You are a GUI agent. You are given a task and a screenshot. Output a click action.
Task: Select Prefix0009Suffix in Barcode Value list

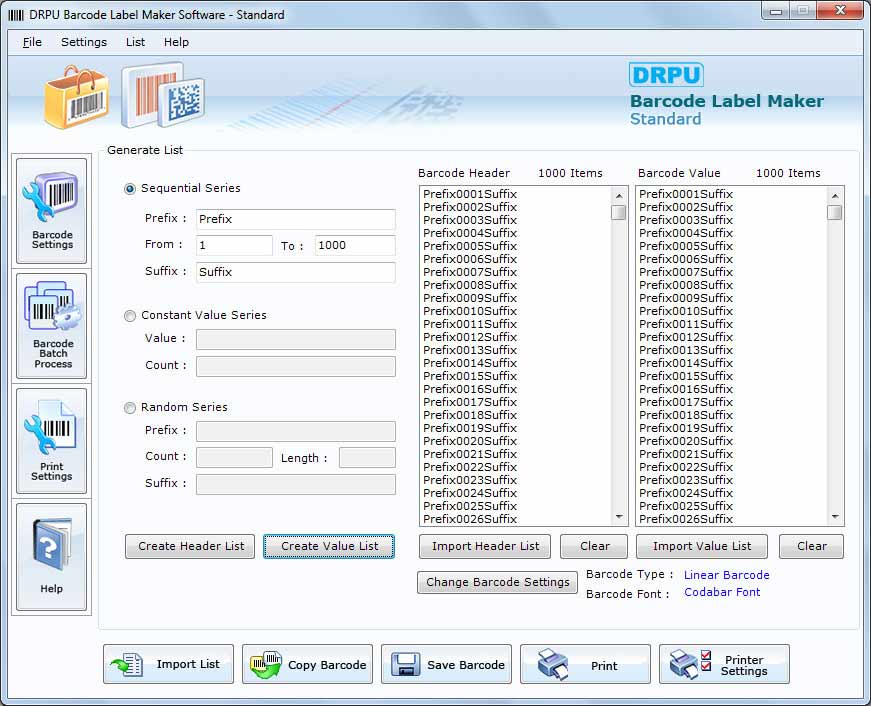(686, 298)
